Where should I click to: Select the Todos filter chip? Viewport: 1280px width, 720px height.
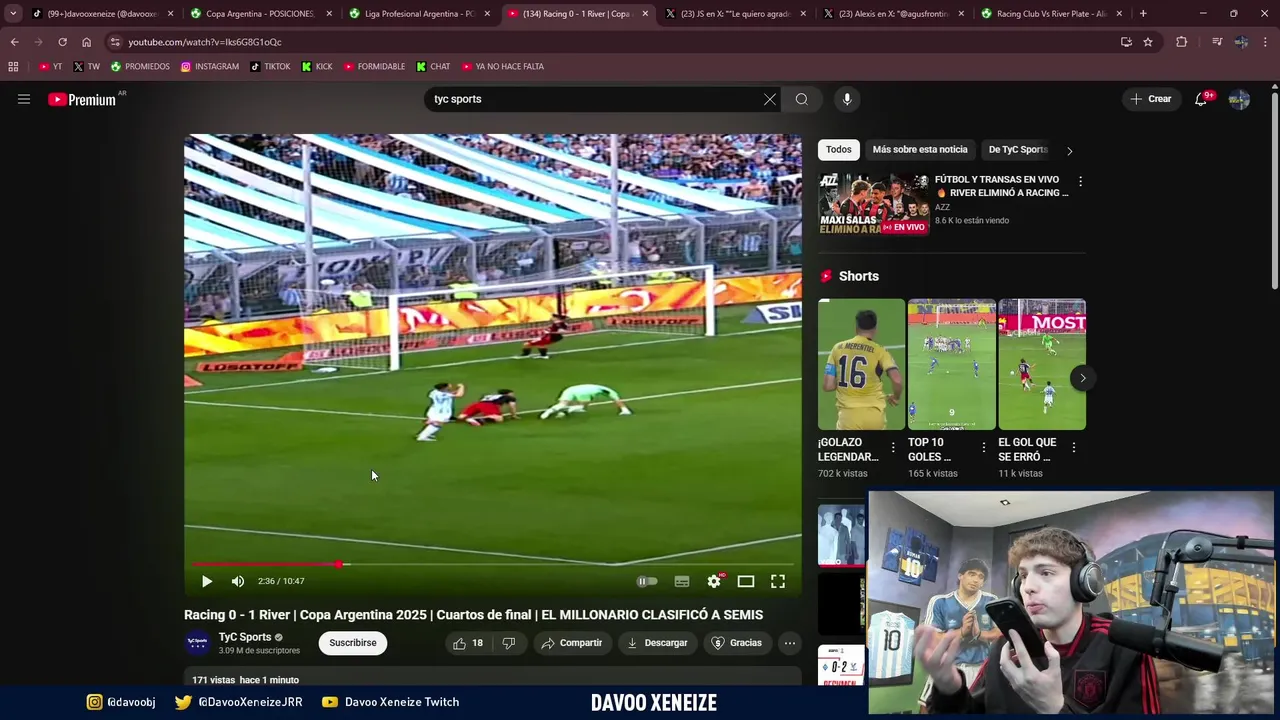(x=839, y=150)
